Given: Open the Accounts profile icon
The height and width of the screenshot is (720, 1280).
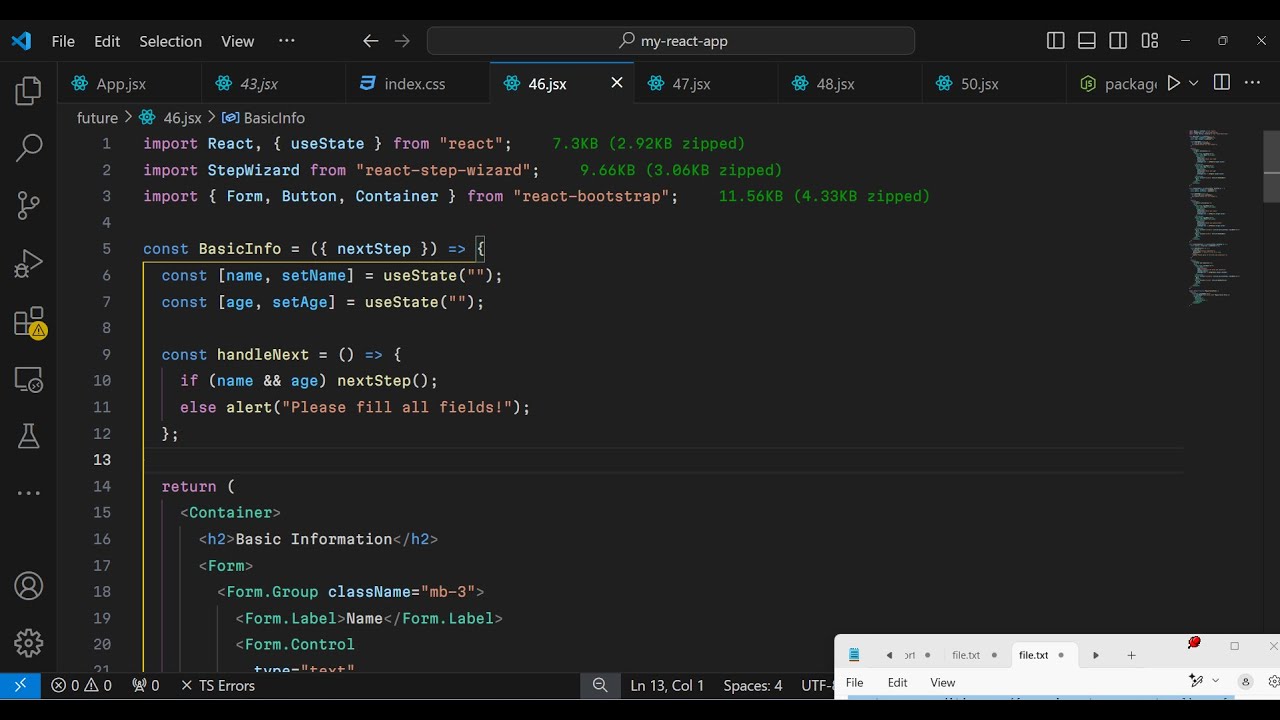Looking at the screenshot, I should [29, 586].
